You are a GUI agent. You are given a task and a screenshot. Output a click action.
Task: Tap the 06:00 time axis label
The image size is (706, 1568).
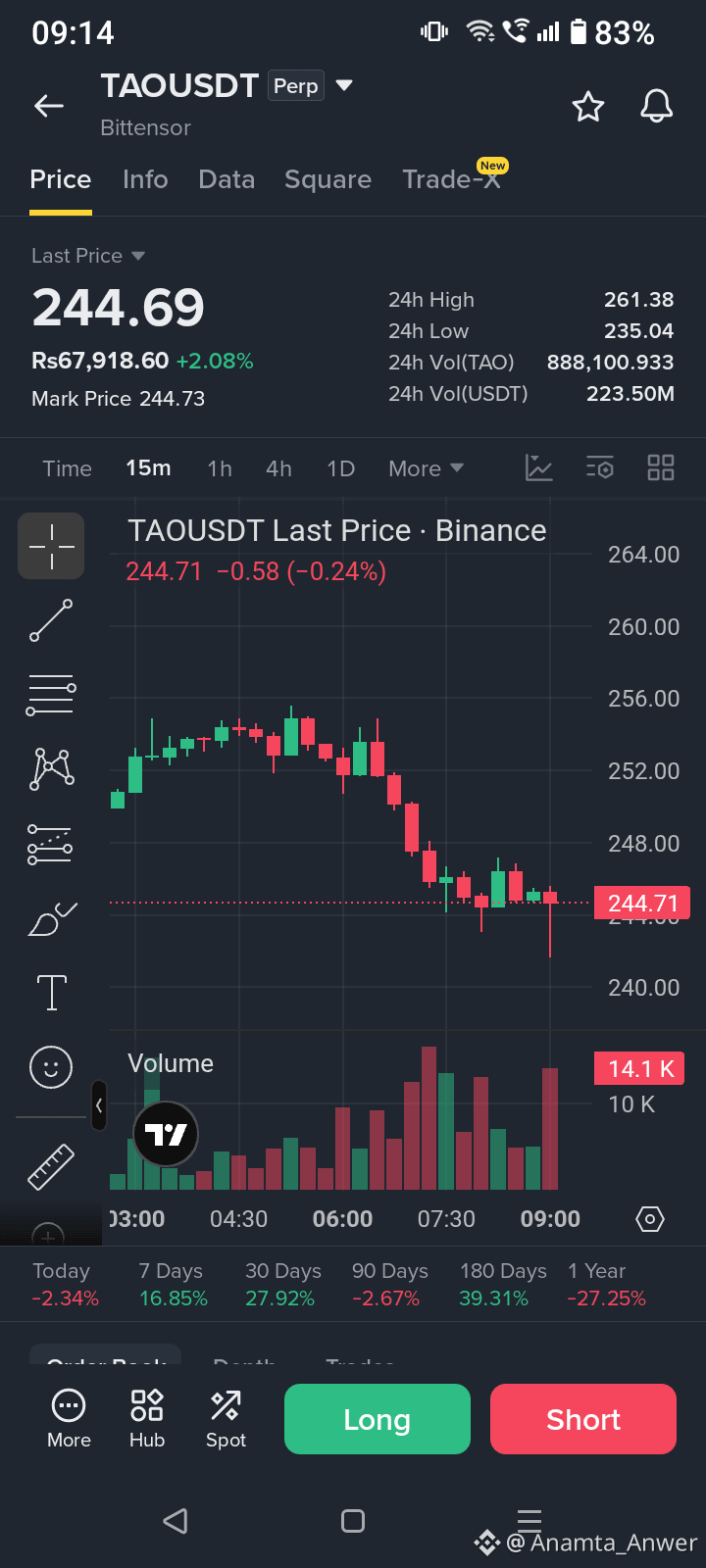342,1219
